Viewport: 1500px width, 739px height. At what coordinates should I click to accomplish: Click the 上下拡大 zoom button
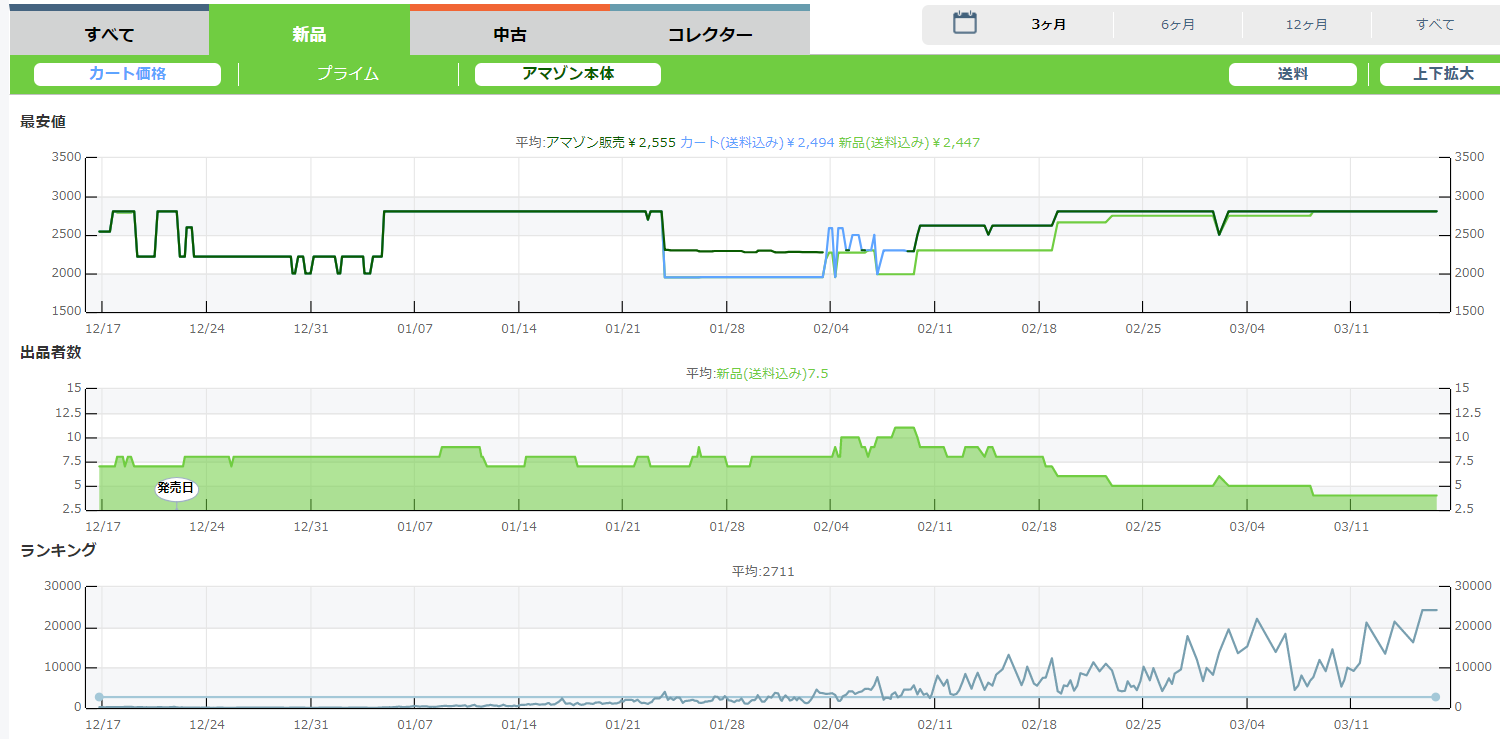coord(1442,74)
